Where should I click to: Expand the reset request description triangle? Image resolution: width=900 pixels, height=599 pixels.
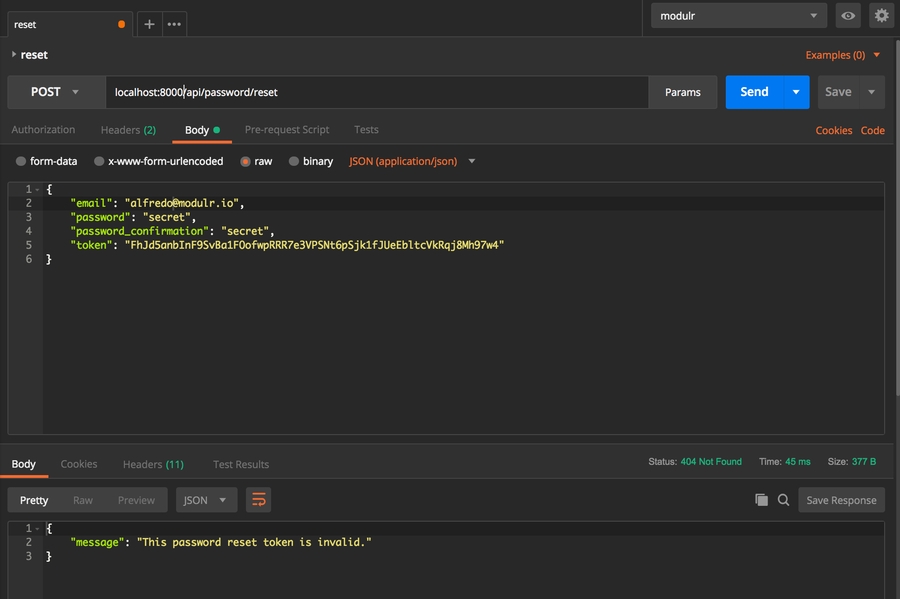14,55
